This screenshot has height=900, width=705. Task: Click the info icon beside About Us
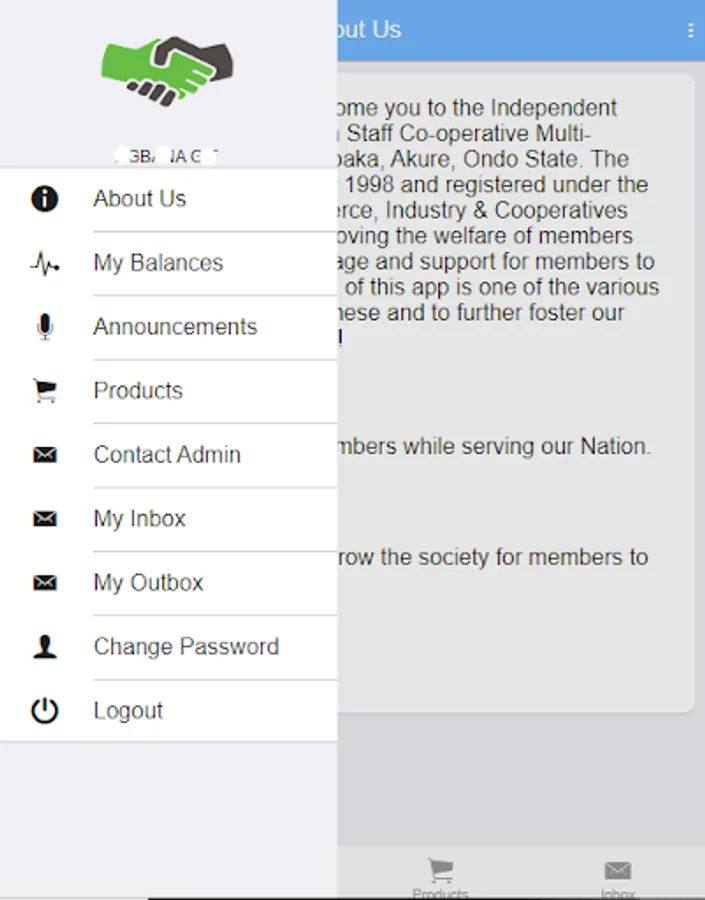[45, 199]
